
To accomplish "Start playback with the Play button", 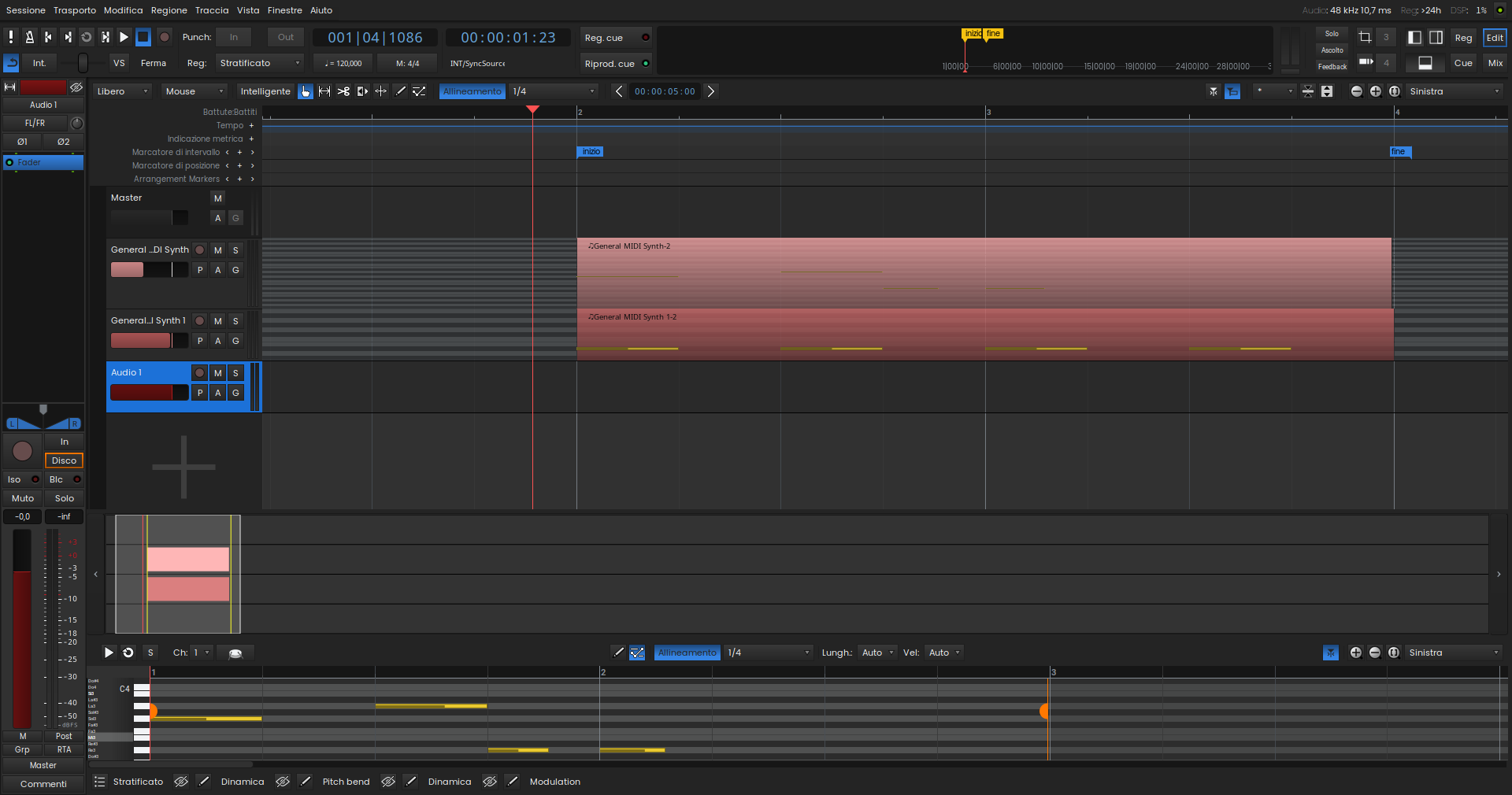I will coord(124,37).
